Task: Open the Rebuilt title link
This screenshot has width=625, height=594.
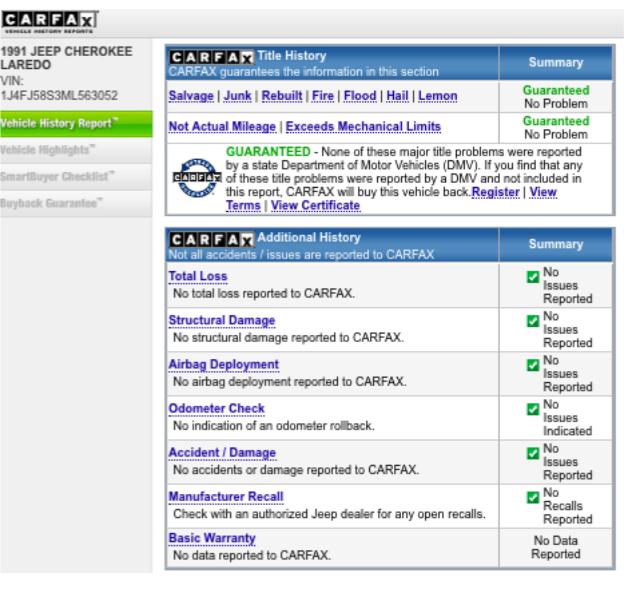Action: 282,96
